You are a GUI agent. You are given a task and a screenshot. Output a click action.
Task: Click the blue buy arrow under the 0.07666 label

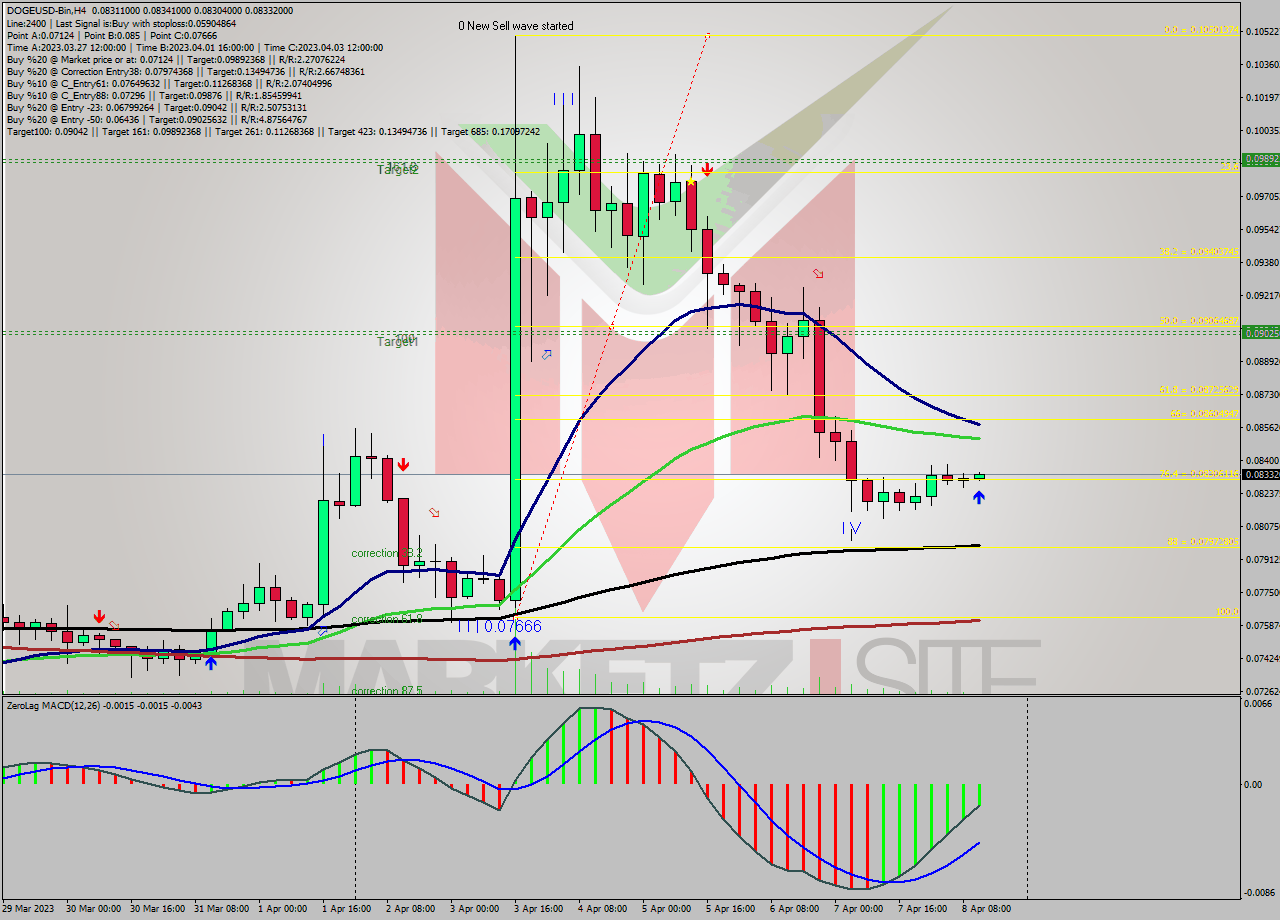click(x=514, y=643)
